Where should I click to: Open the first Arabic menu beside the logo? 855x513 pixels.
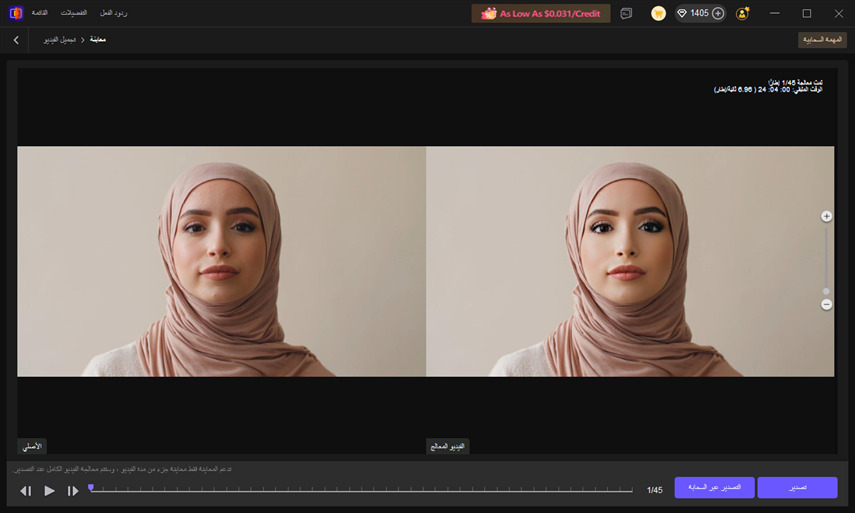39,13
